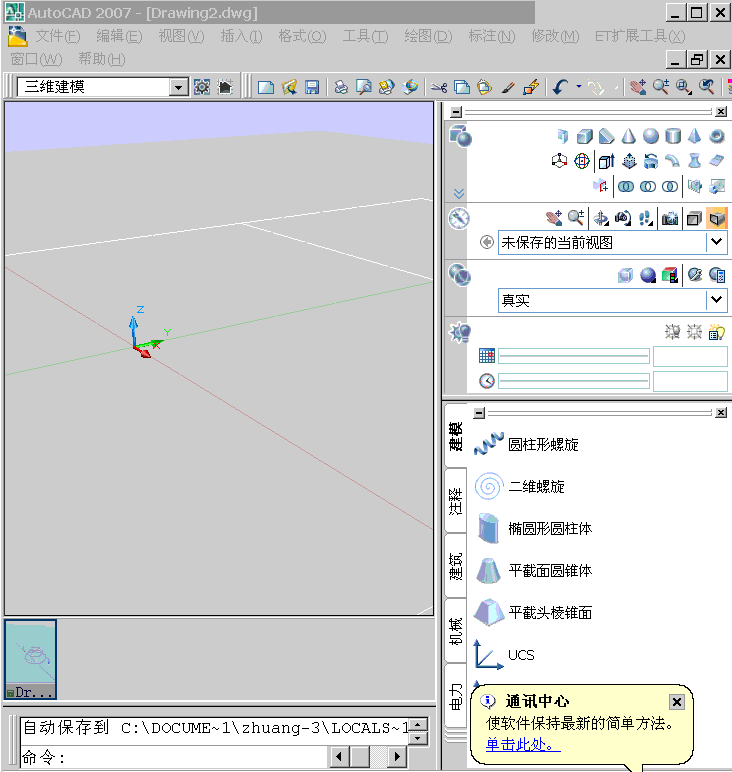Toggle the 3D Navigate compass panel icon

pos(459,219)
